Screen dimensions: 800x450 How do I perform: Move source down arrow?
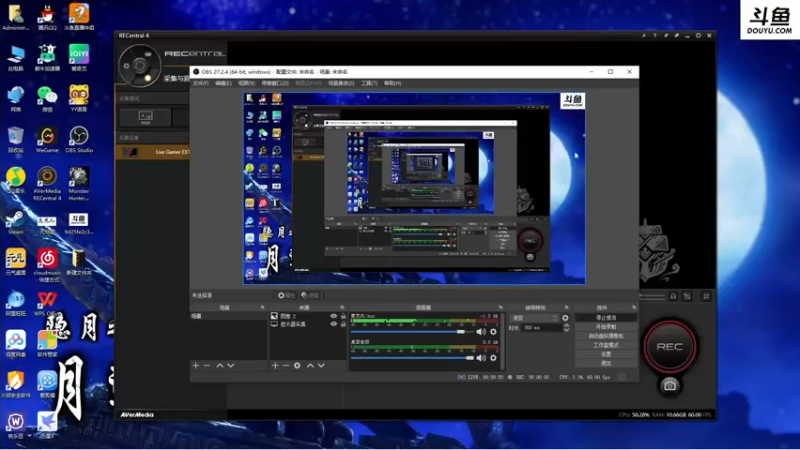pyautogui.click(x=321, y=365)
